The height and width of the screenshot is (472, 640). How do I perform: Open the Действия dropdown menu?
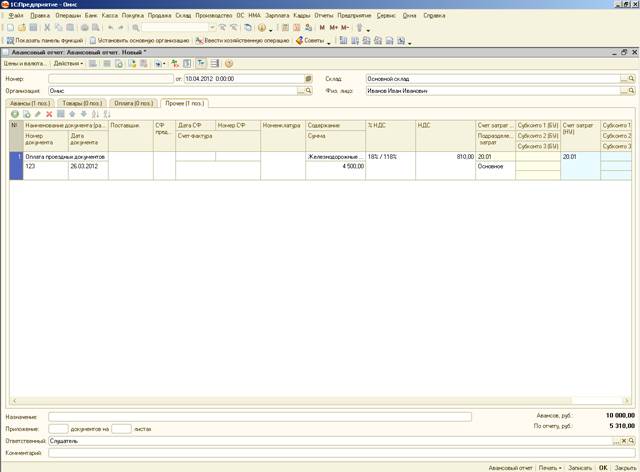coord(68,63)
